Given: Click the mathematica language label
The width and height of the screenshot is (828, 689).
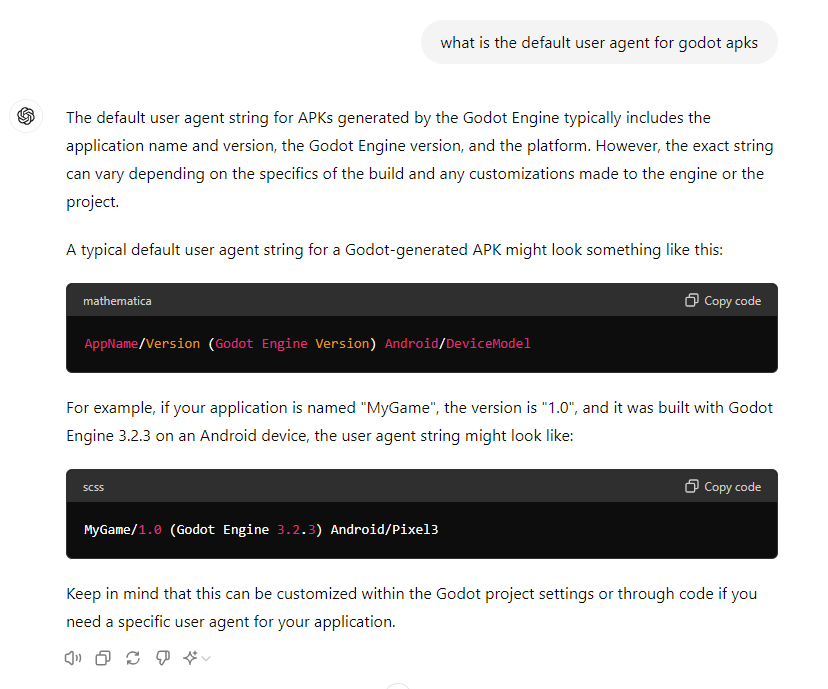Looking at the screenshot, I should click(x=117, y=301).
